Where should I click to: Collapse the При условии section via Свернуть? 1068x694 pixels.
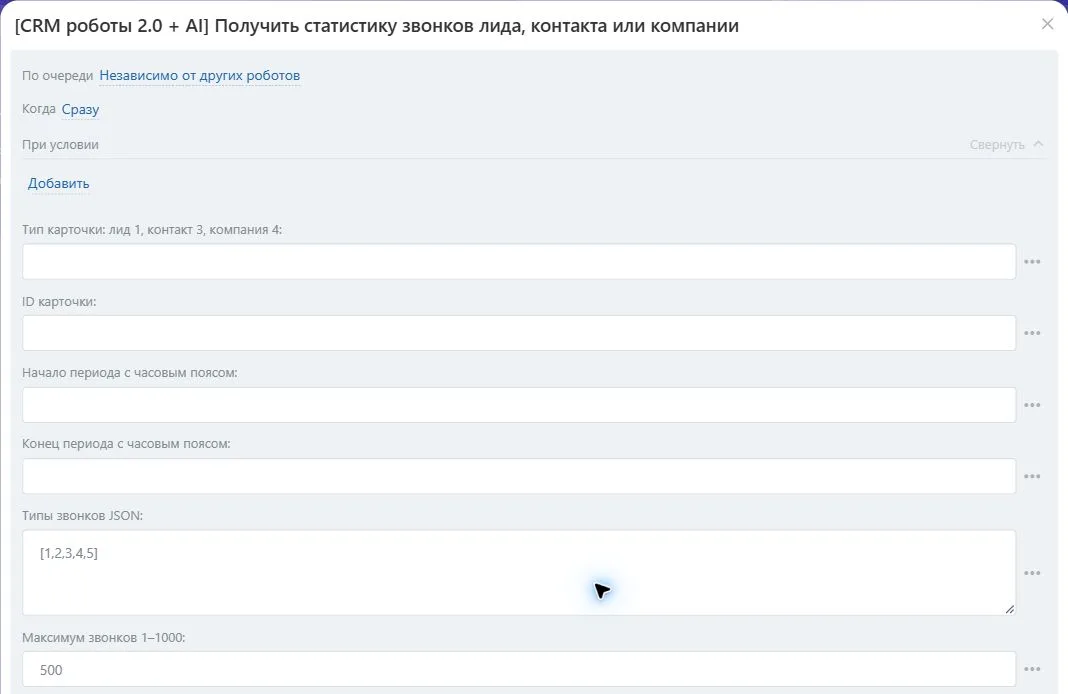(x=1006, y=144)
